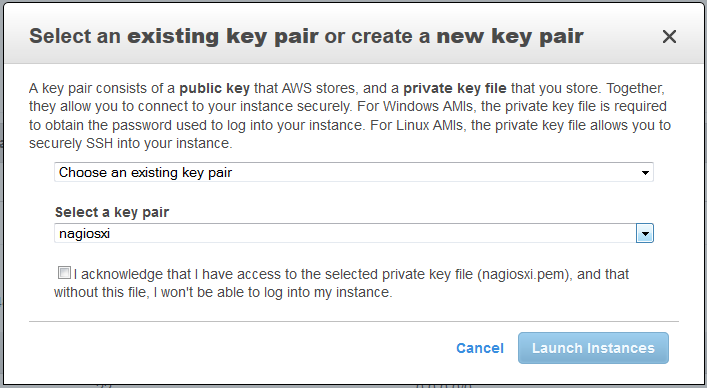Click the black arrow of the first dropdown
The width and height of the screenshot is (707, 388).
[x=645, y=173]
